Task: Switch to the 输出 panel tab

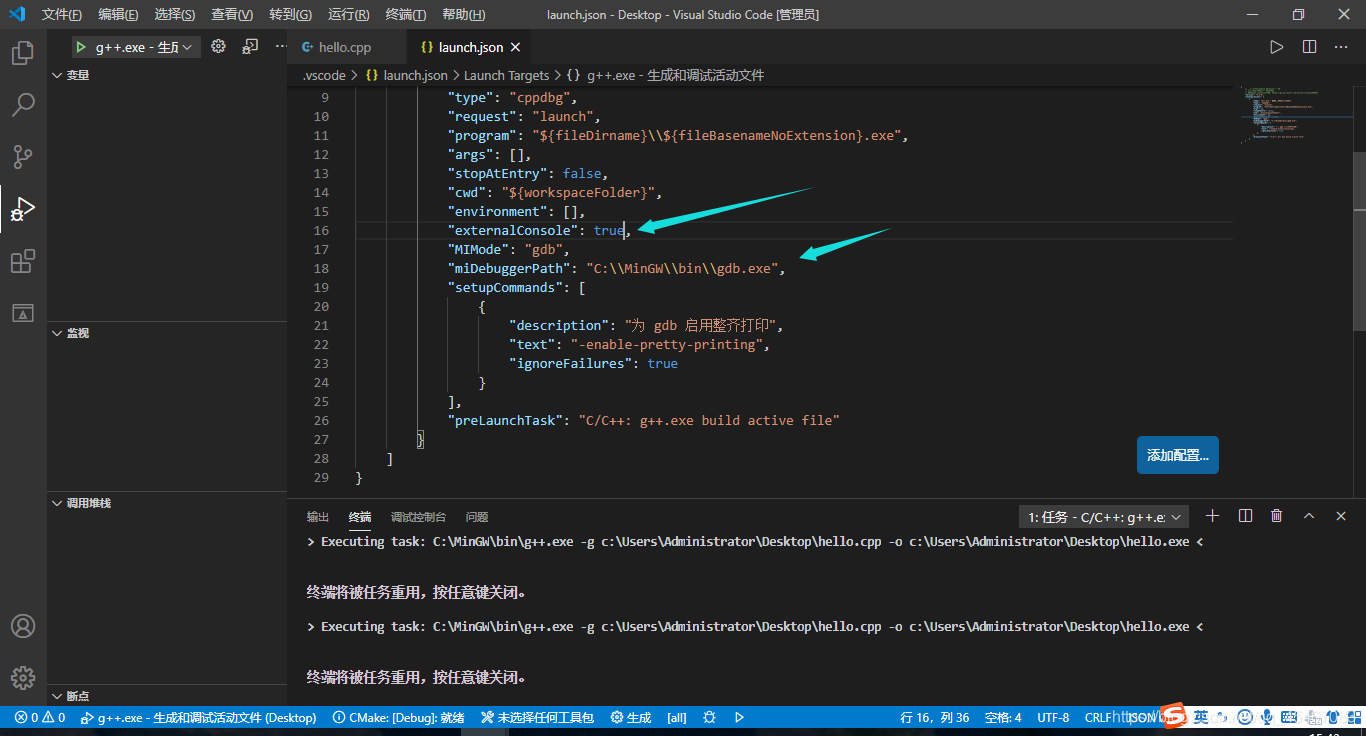Action: point(318,517)
